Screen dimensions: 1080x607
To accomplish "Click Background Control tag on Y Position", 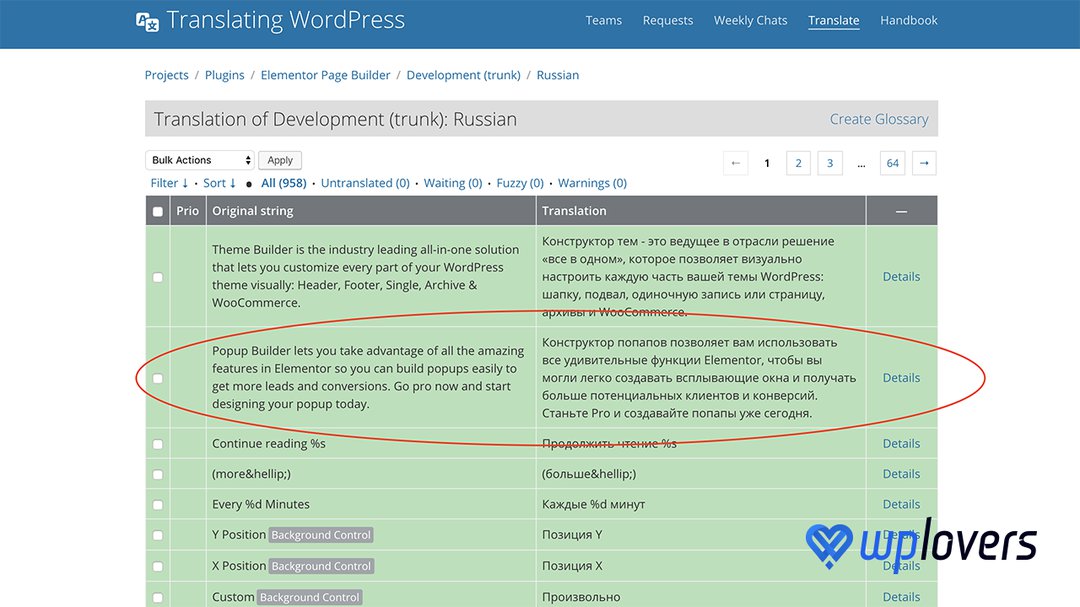I will (321, 535).
